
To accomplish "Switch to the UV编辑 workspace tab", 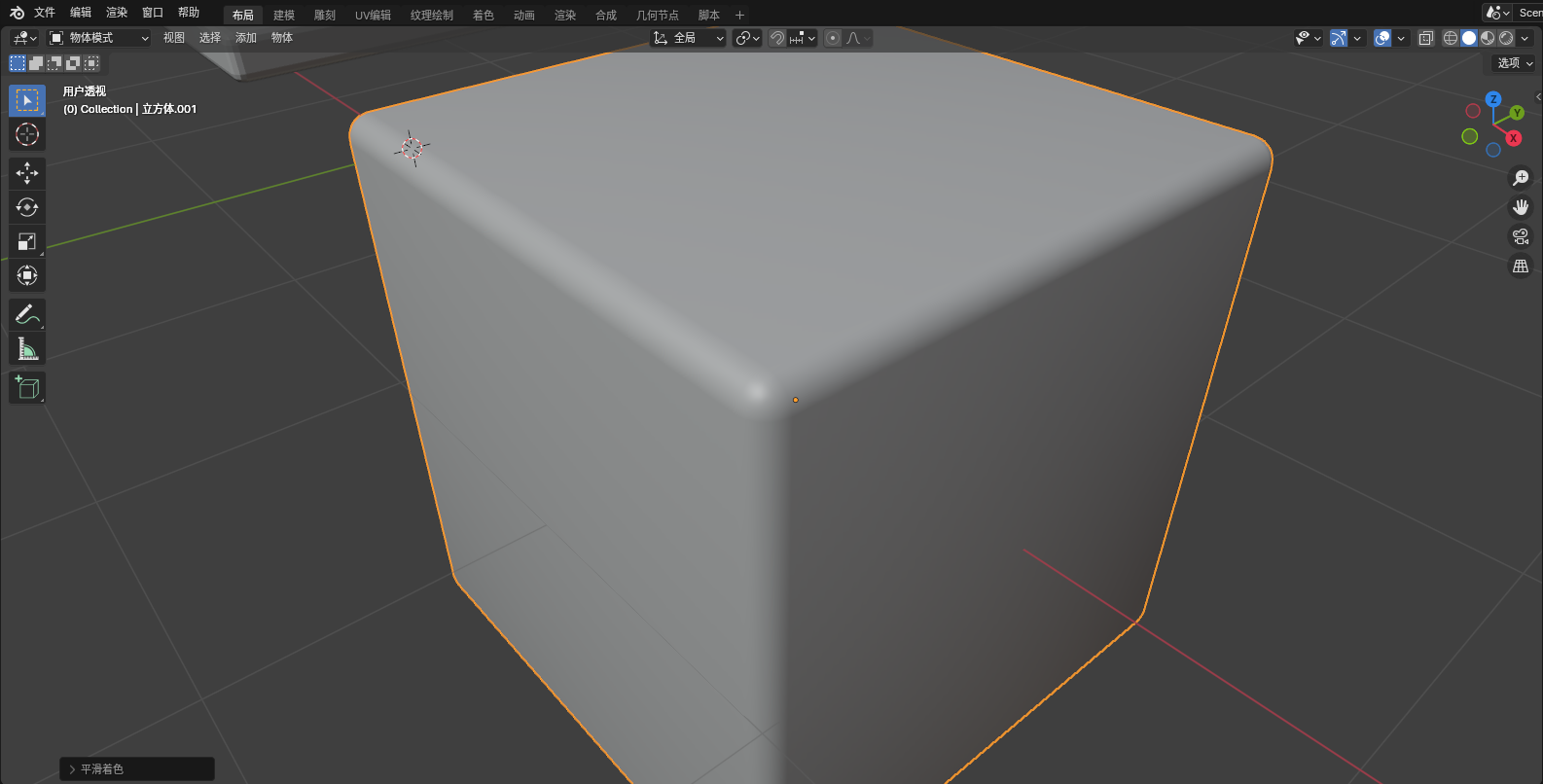I will 373,15.
